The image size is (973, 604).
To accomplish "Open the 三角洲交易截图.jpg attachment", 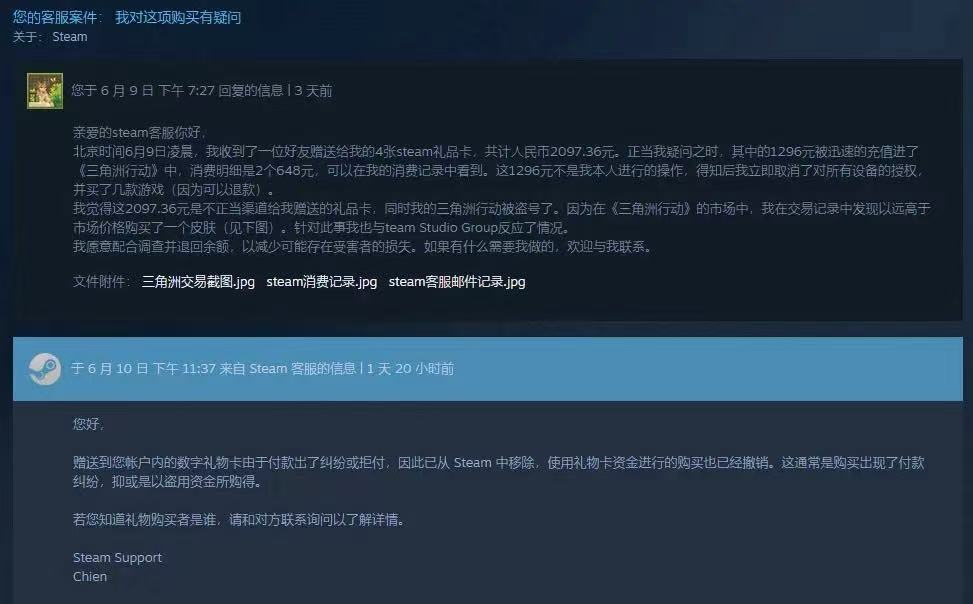I will point(198,282).
